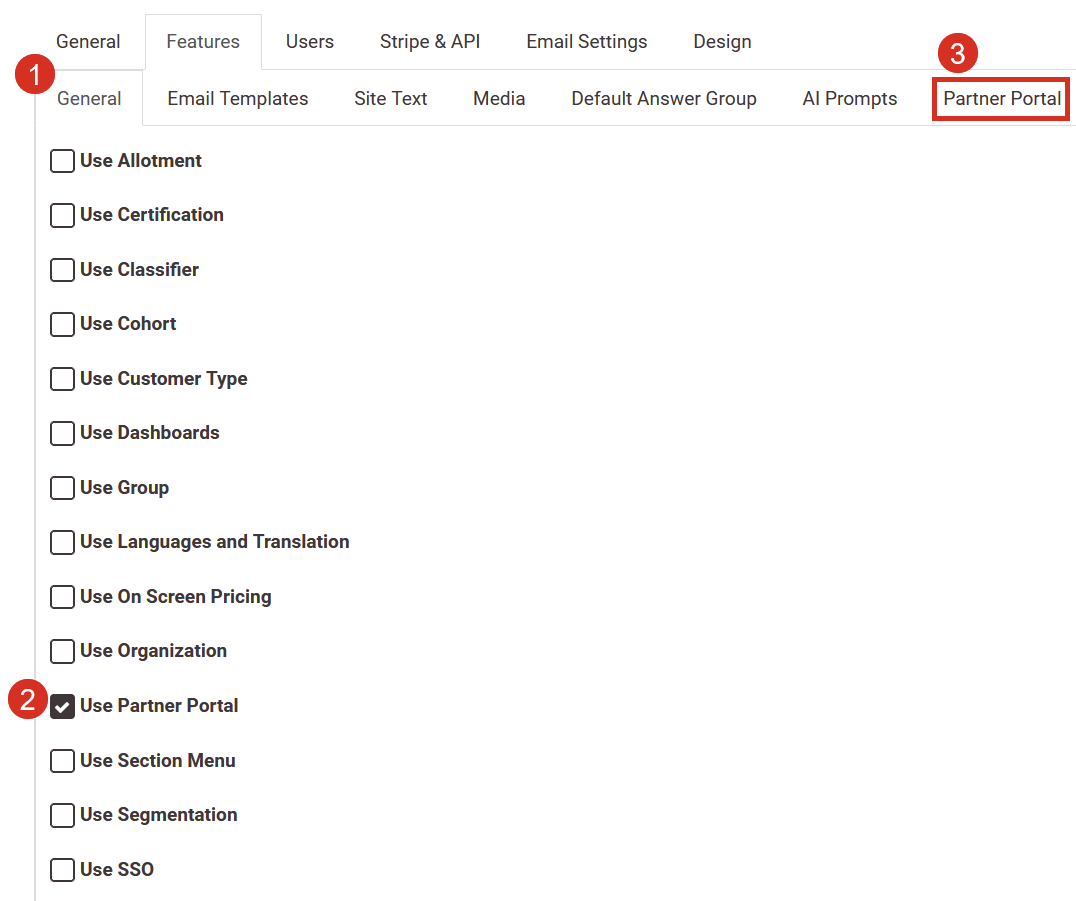Toggle the Use Group checkbox
The image size is (1076, 901).
click(63, 488)
